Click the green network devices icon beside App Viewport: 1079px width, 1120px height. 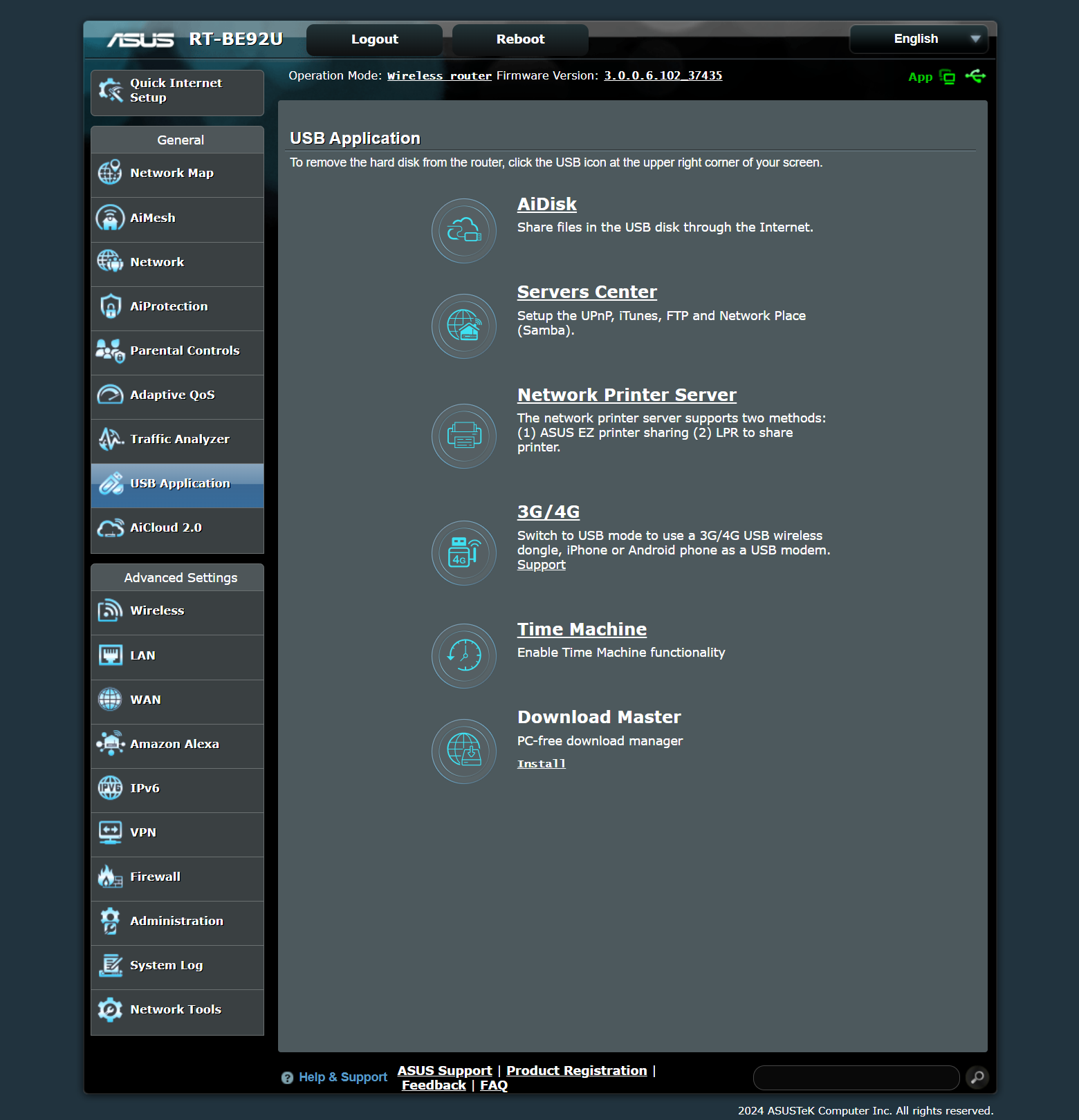coord(948,77)
